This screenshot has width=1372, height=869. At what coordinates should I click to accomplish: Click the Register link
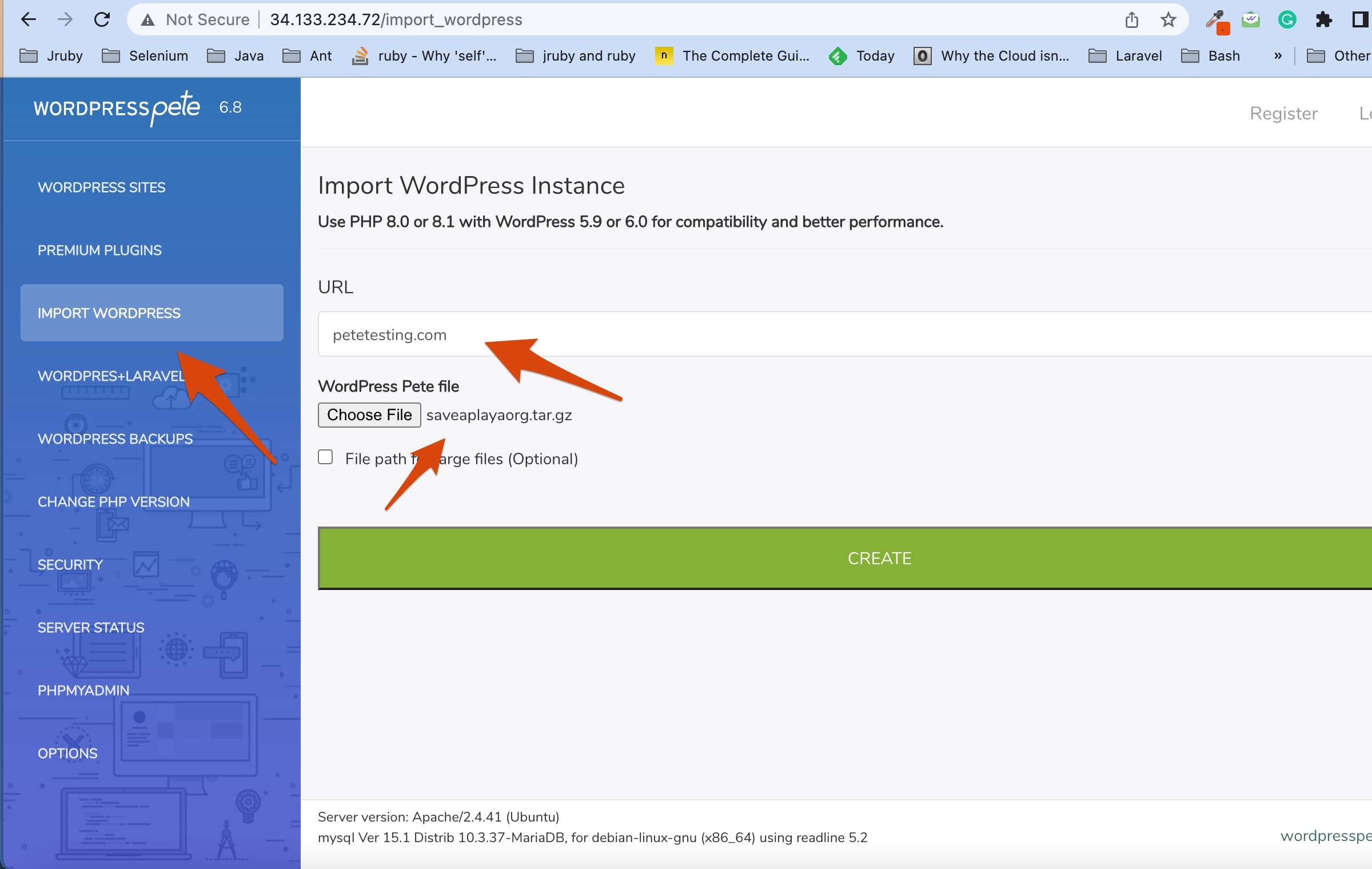coord(1283,113)
